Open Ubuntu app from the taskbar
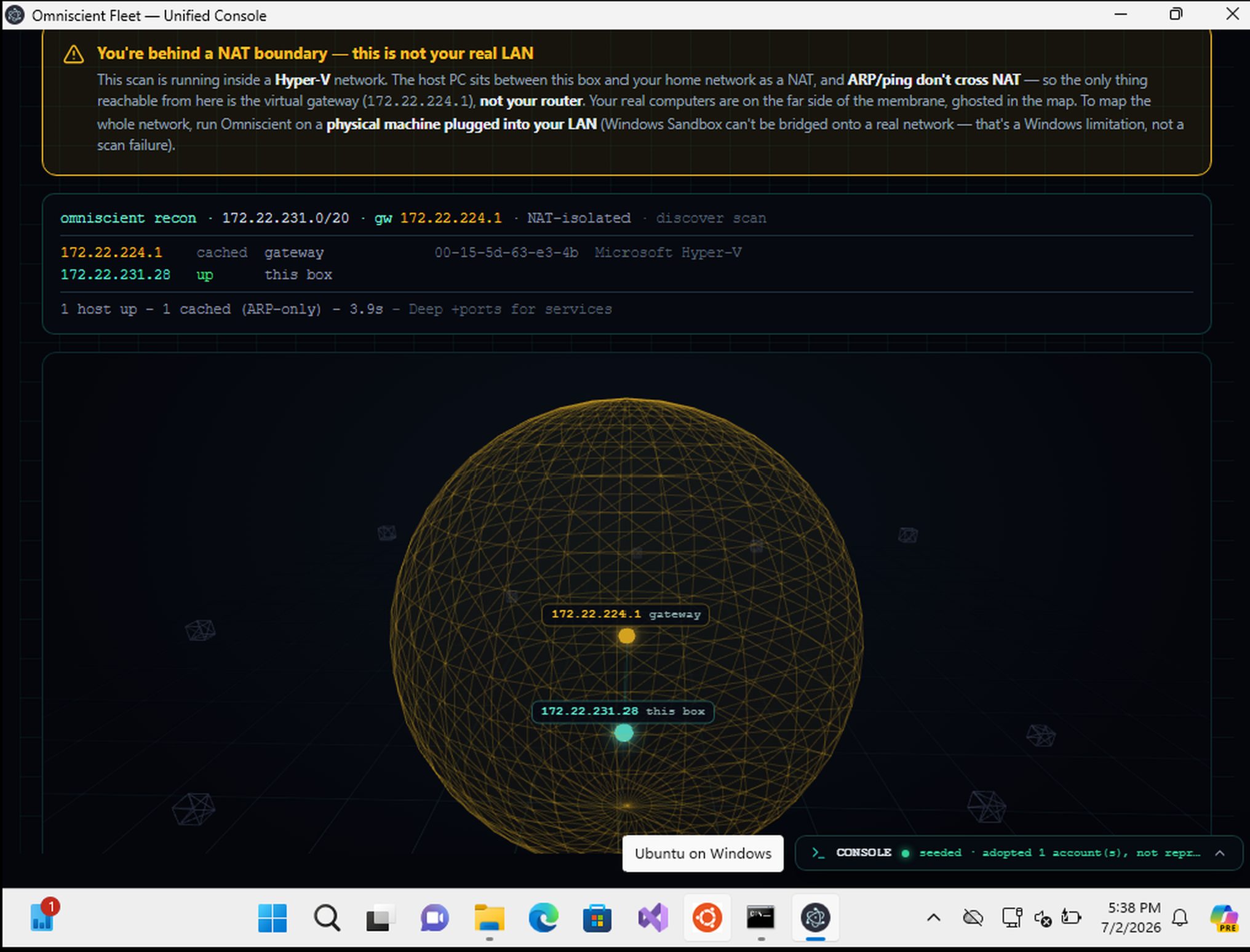 tap(707, 918)
